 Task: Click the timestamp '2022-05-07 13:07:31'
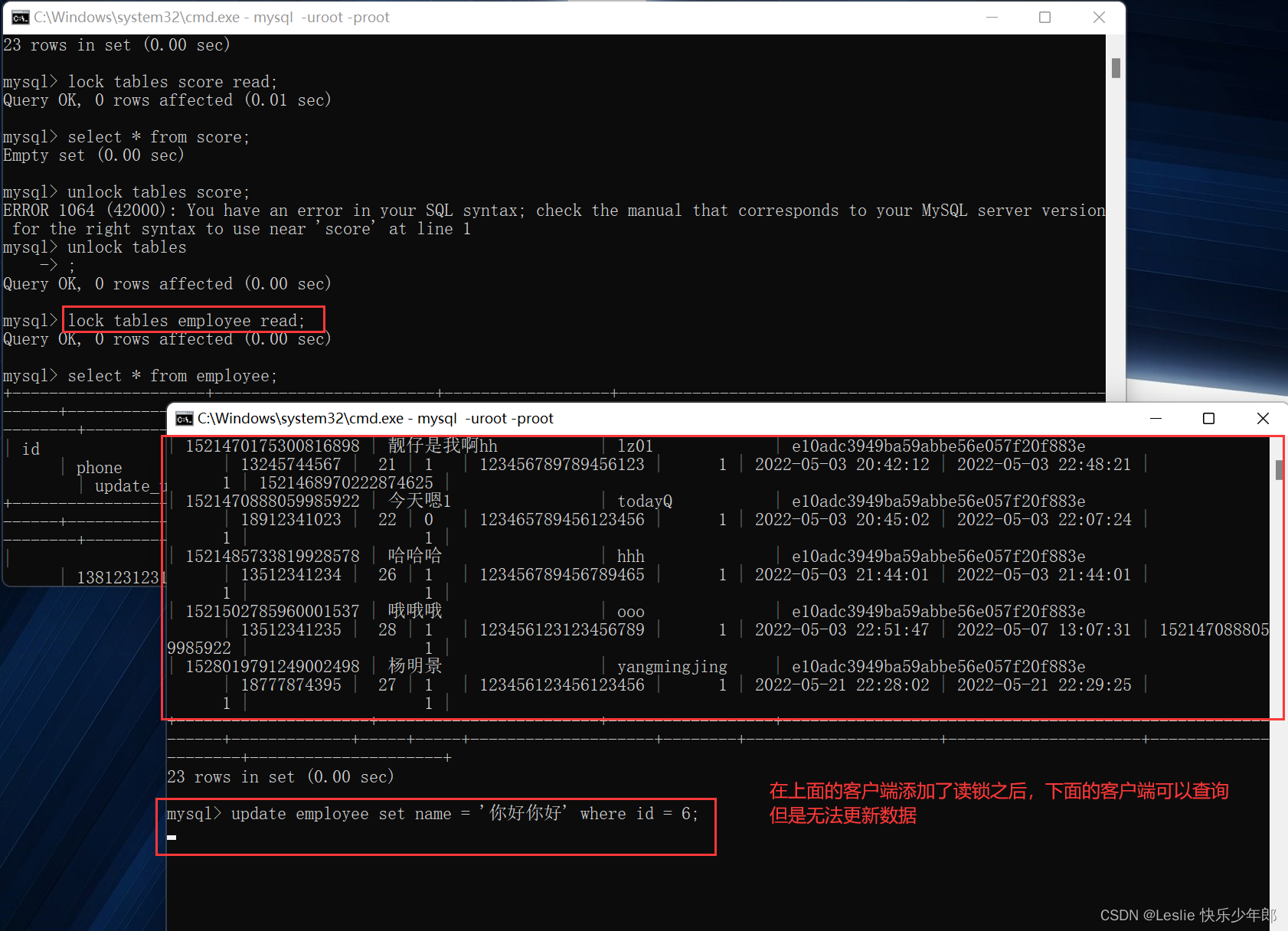(1044, 630)
